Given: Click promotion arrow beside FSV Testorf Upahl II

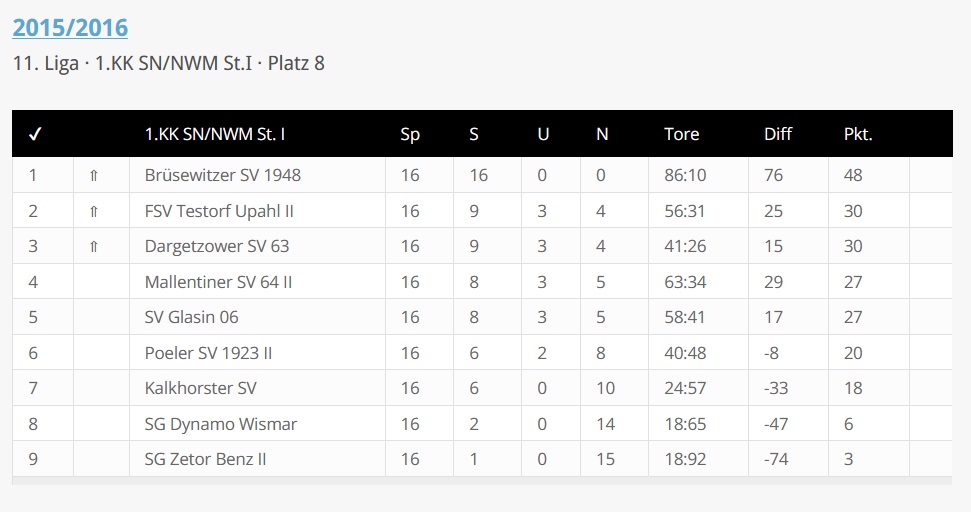Looking at the screenshot, I should 94,211.
